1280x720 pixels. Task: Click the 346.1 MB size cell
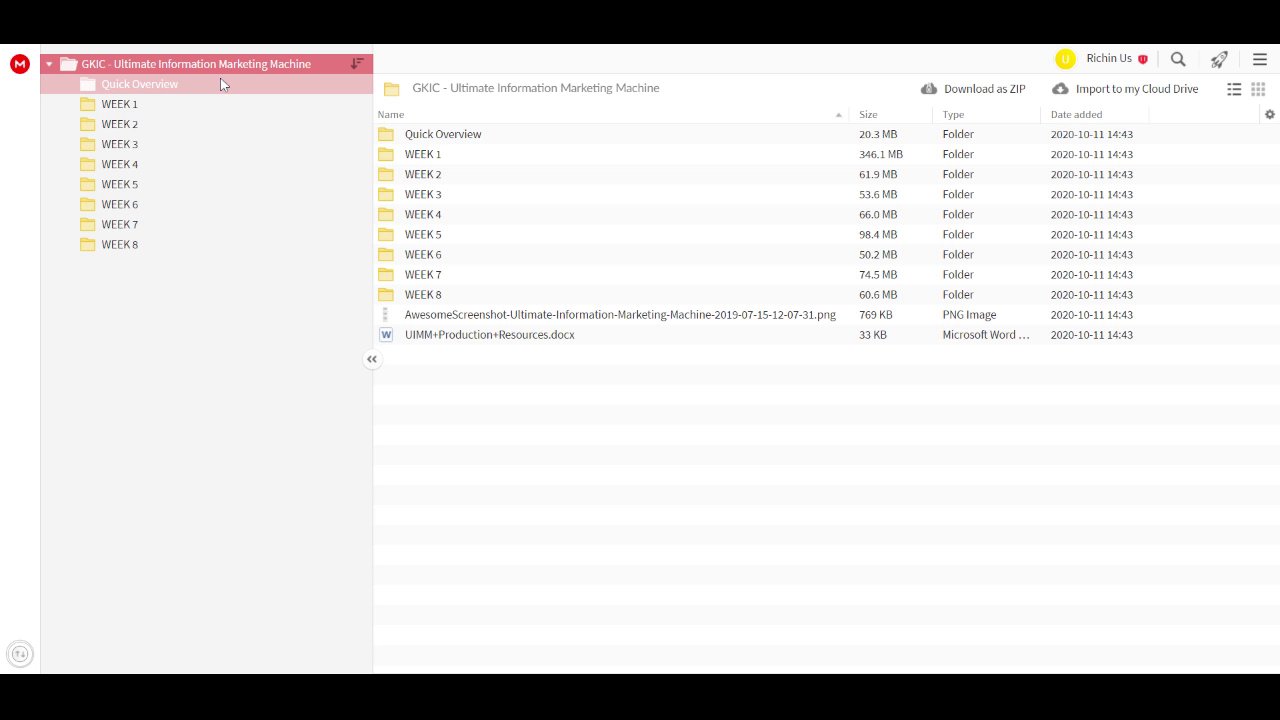[x=880, y=154]
